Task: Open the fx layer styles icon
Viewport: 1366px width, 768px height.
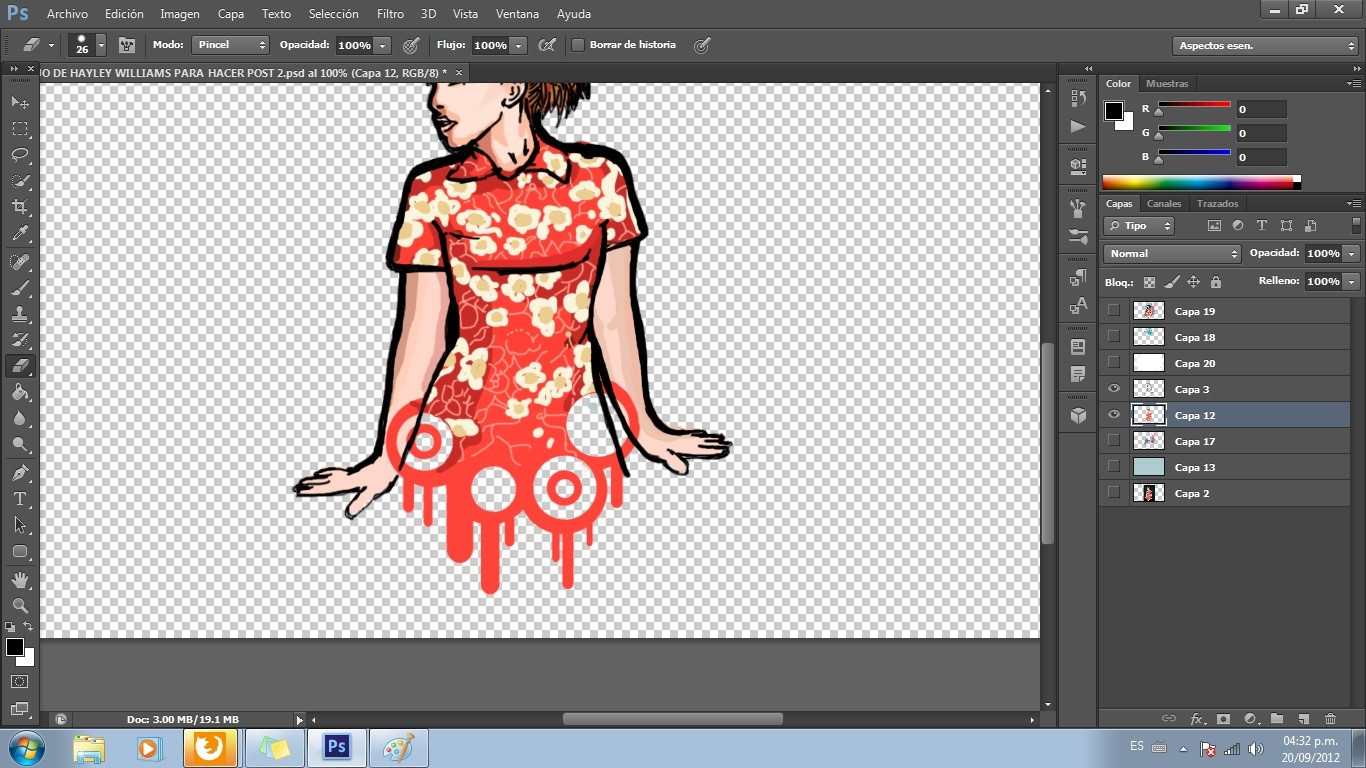Action: 1197,718
